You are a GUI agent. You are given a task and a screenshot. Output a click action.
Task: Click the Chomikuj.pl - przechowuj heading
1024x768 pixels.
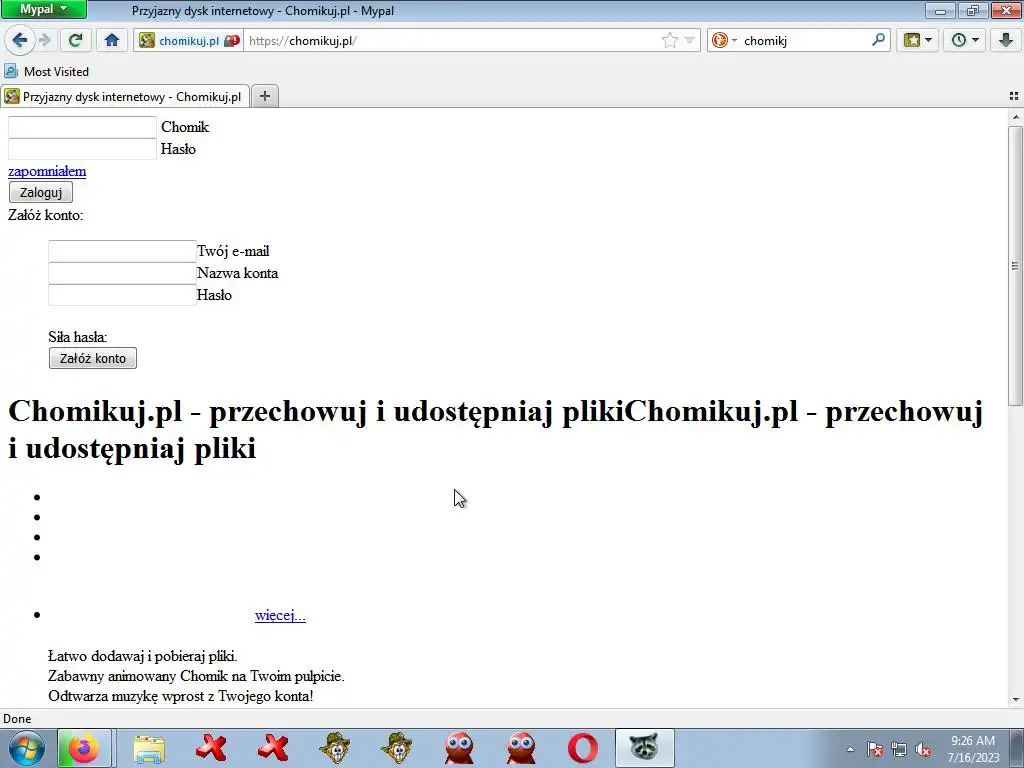[x=496, y=430]
